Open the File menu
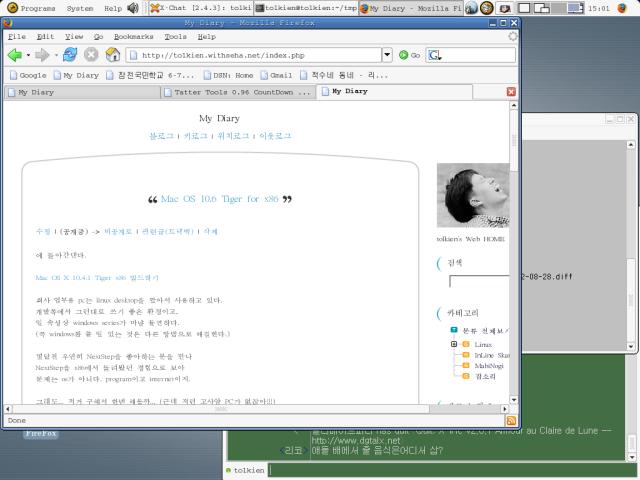The height and width of the screenshot is (480, 640). 17,37
